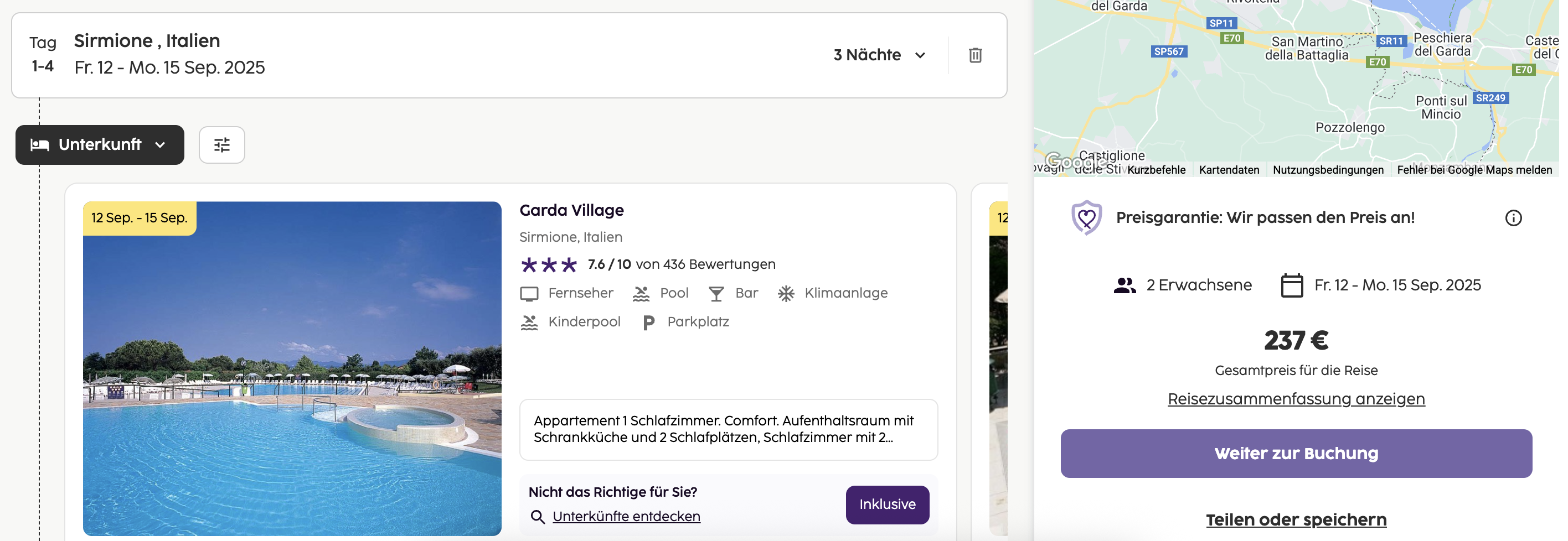Click the Parkplatz P icon
The width and height of the screenshot is (1568, 541).
pos(649,323)
